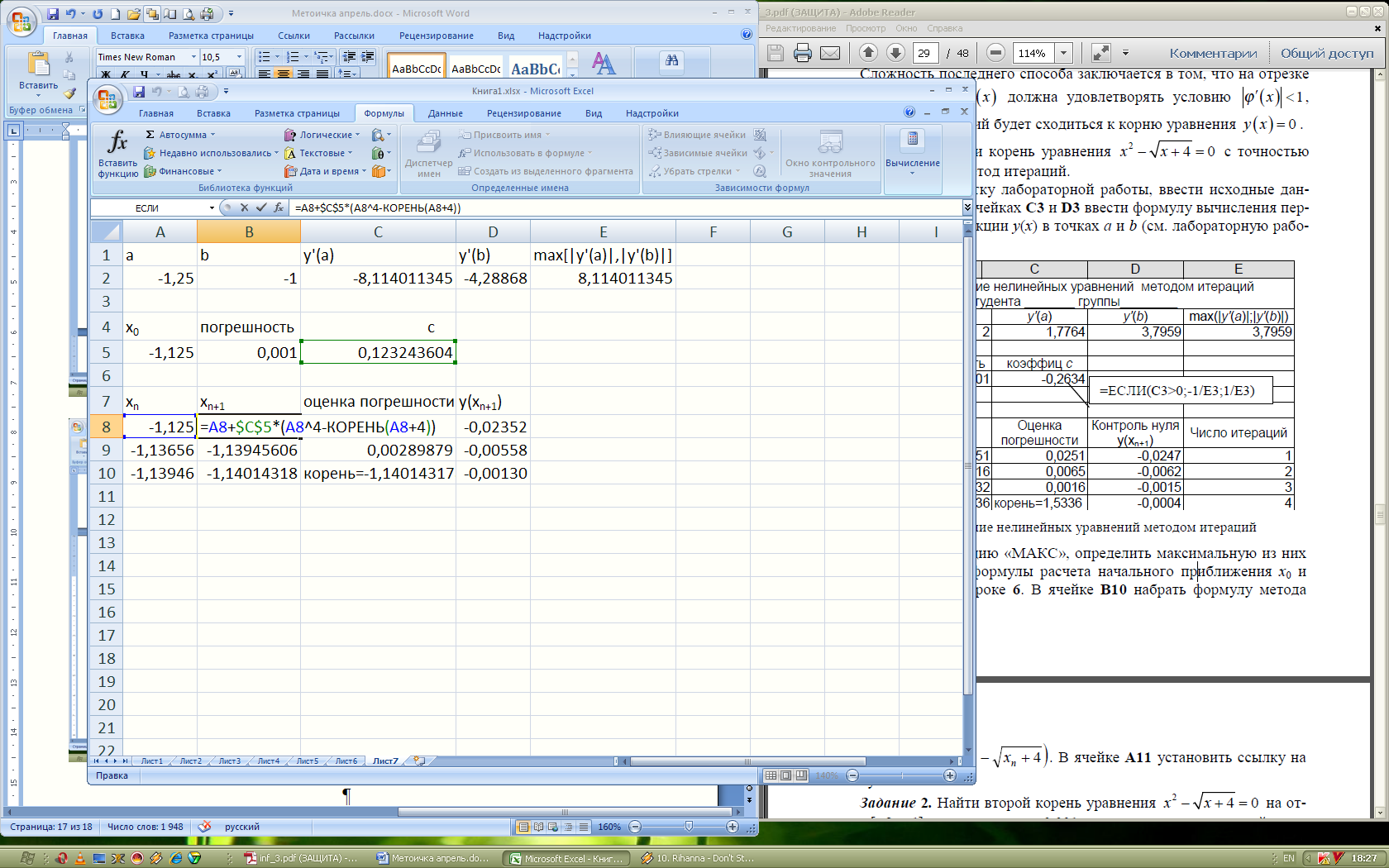This screenshot has height=868, width=1389.
Task: Toggle Word draft view button
Action: (x=584, y=827)
